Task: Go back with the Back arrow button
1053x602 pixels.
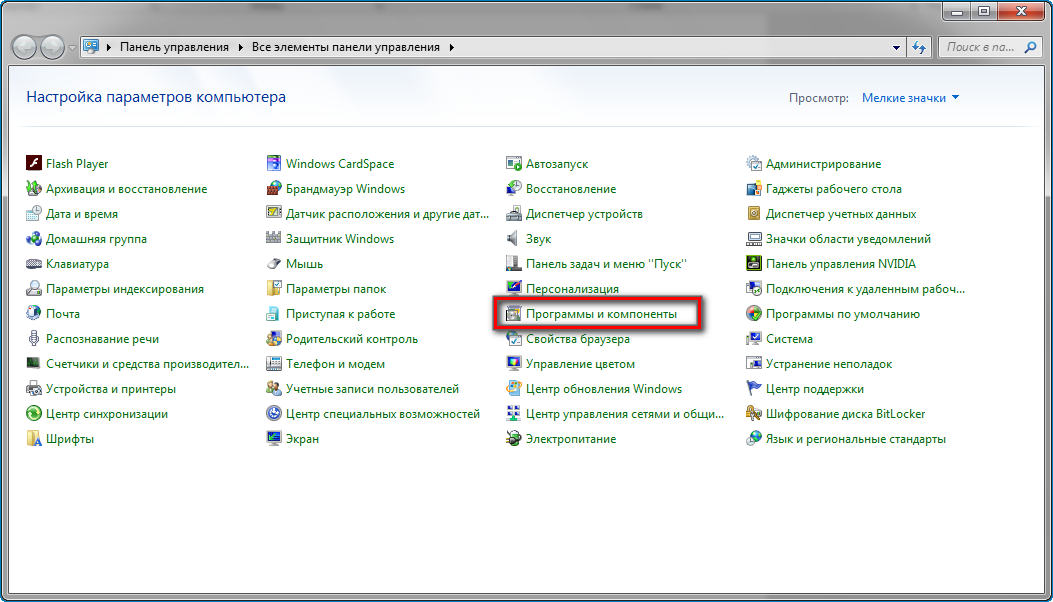Action: [26, 48]
